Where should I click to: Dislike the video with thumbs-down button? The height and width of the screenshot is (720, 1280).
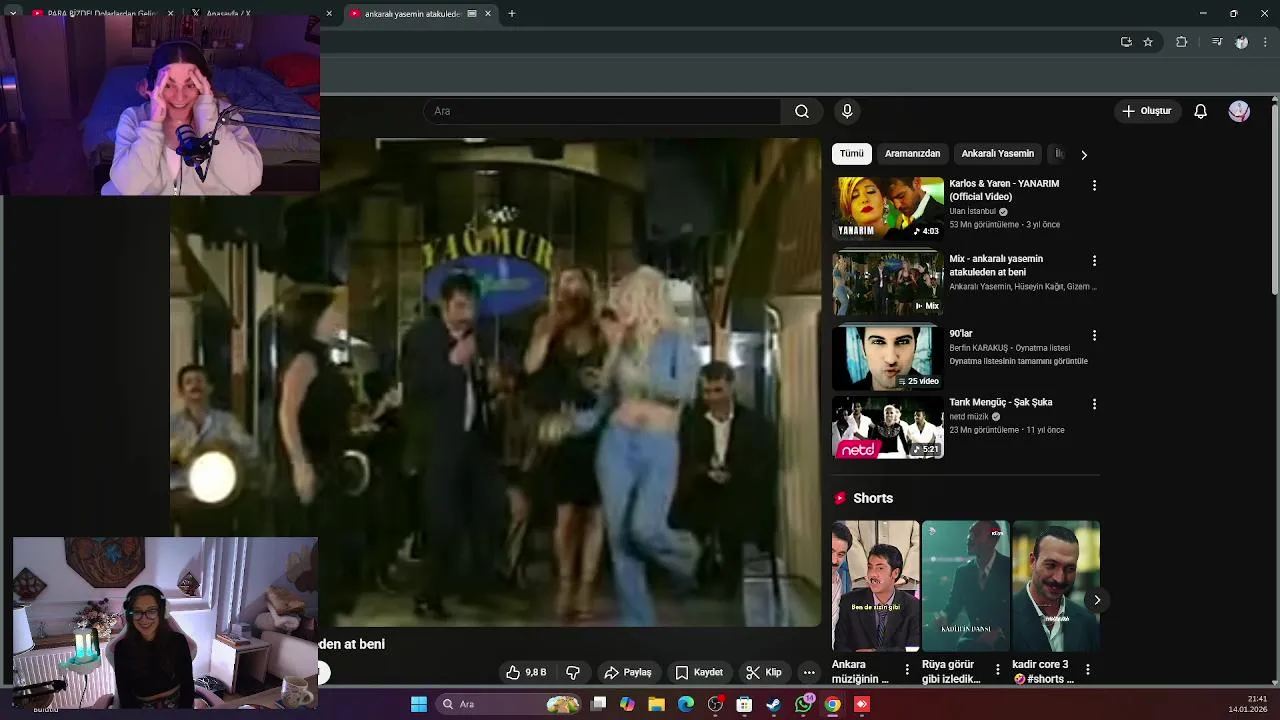tap(573, 673)
